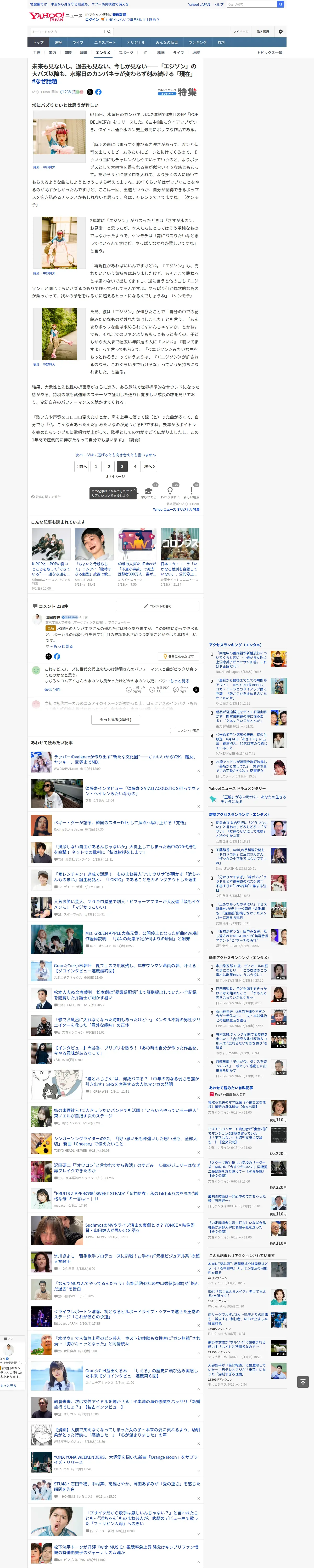Image resolution: width=314 pixels, height=1568 pixels.
Task: Select the 経済 category
Action: 83,53
